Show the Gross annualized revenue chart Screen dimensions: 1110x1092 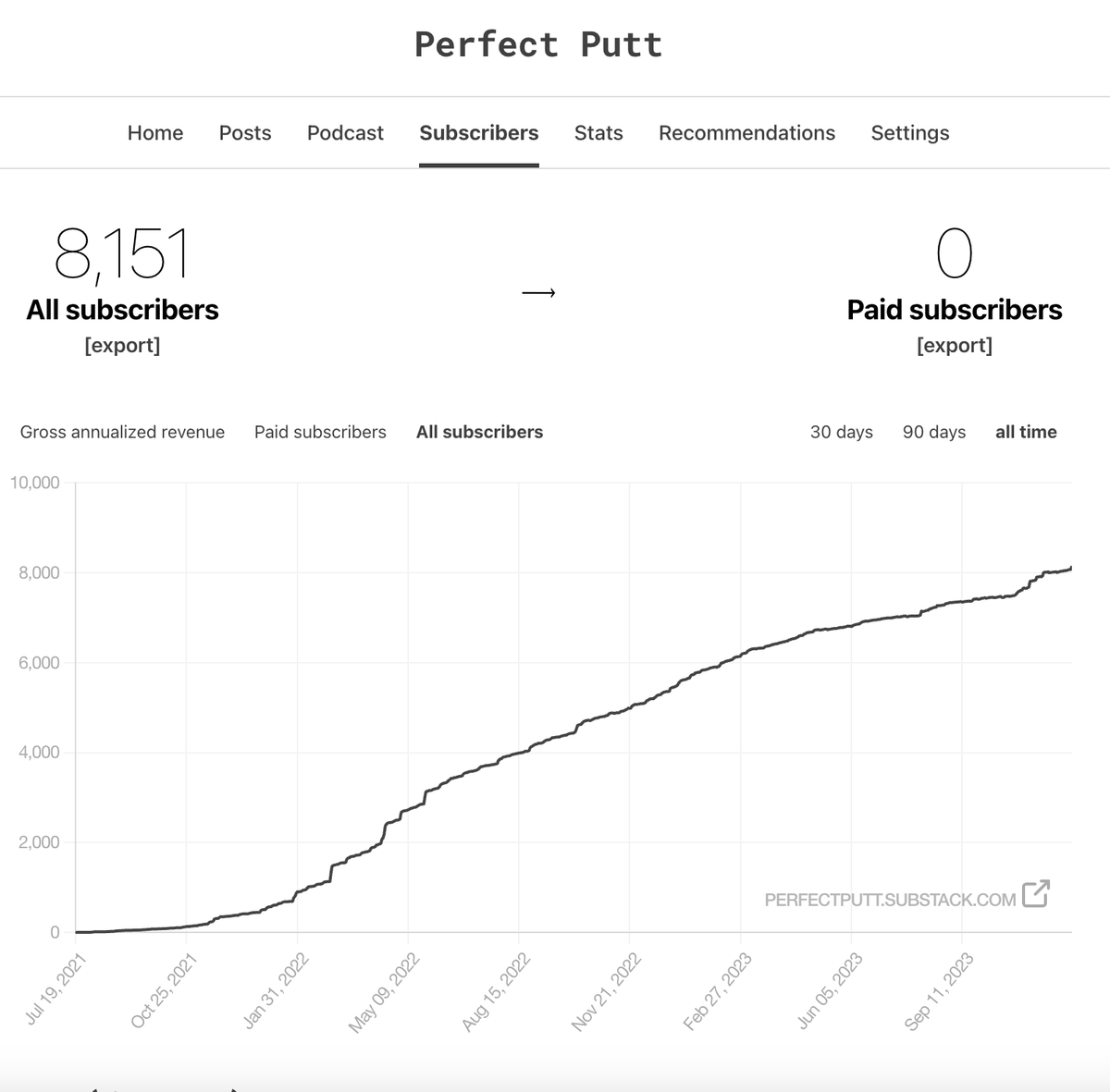pyautogui.click(x=122, y=431)
